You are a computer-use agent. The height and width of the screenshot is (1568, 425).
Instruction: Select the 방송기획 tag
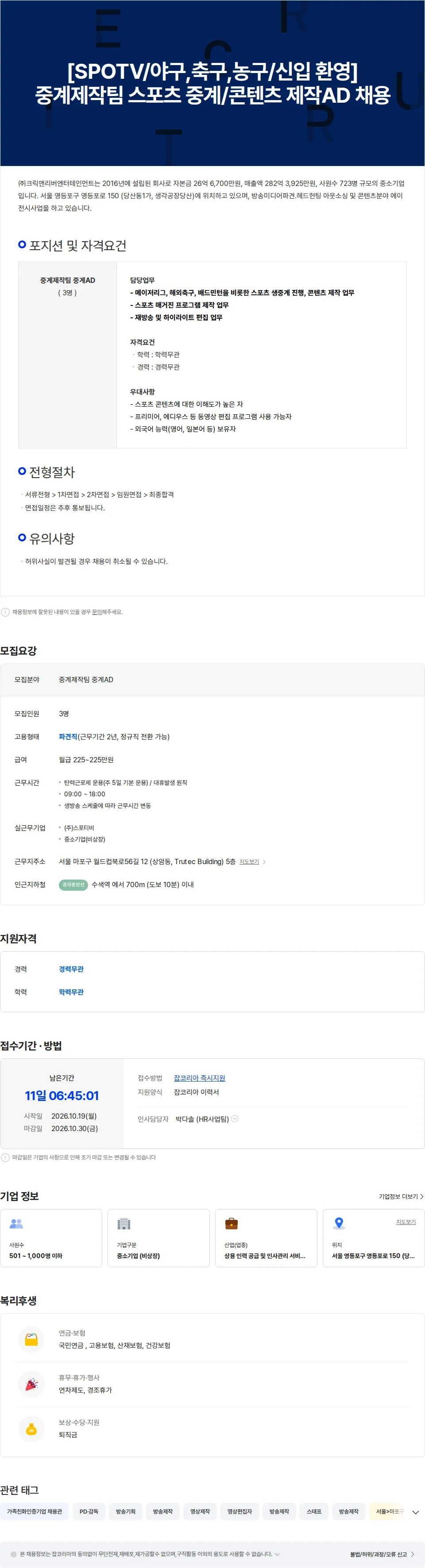click(x=125, y=1512)
